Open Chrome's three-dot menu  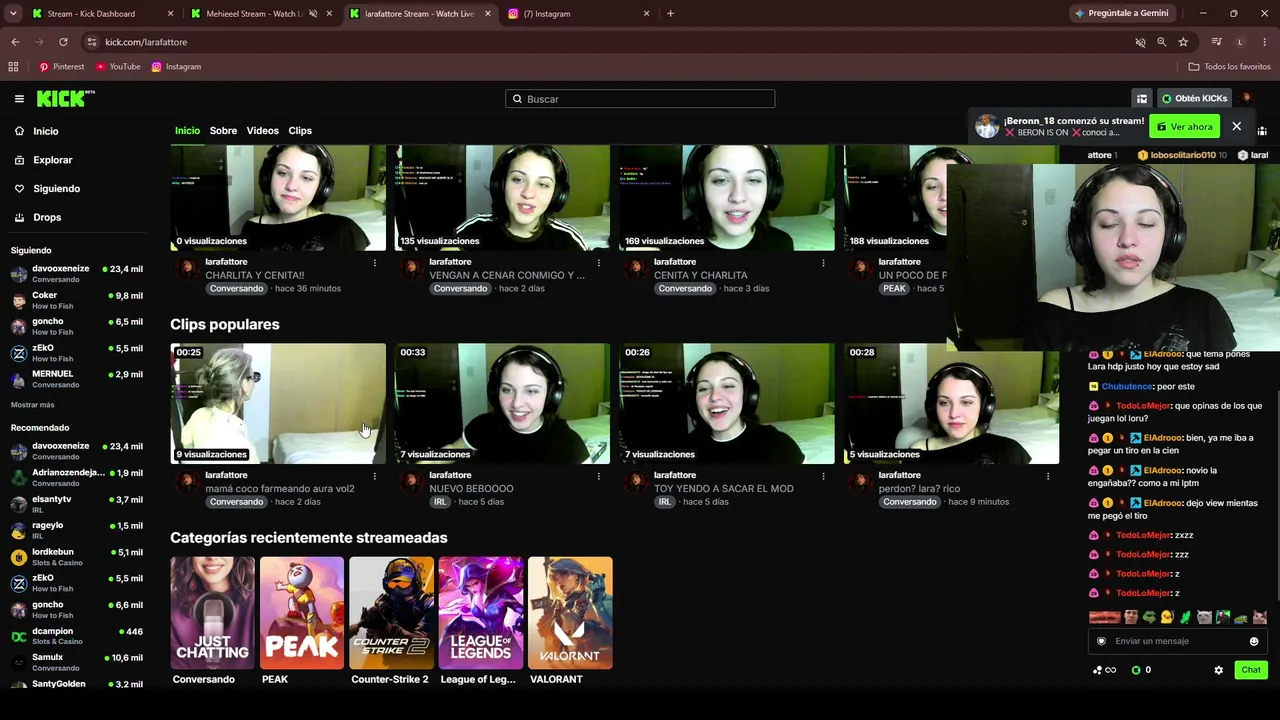pyautogui.click(x=1265, y=42)
